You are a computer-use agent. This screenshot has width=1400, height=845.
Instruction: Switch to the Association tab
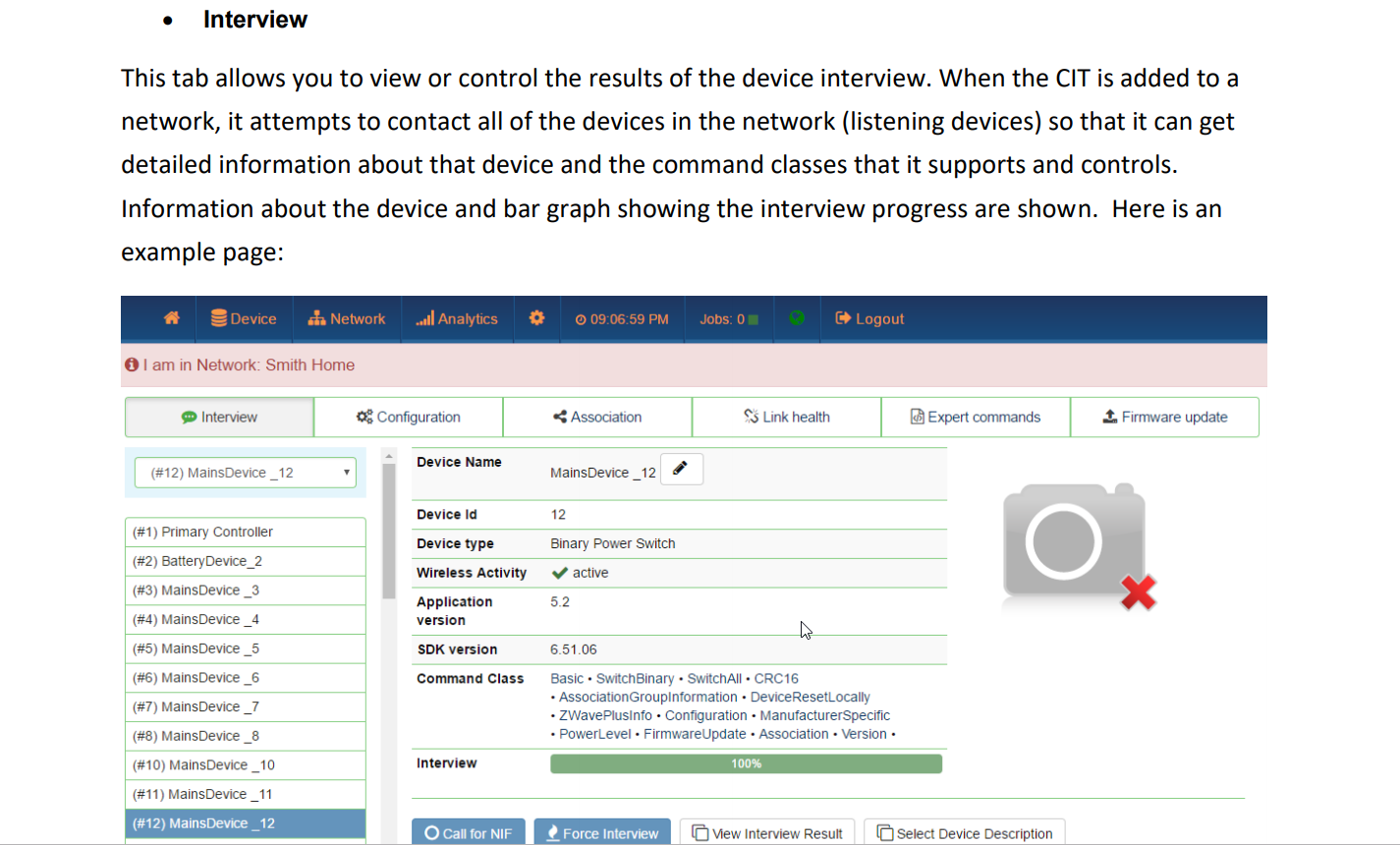[597, 417]
